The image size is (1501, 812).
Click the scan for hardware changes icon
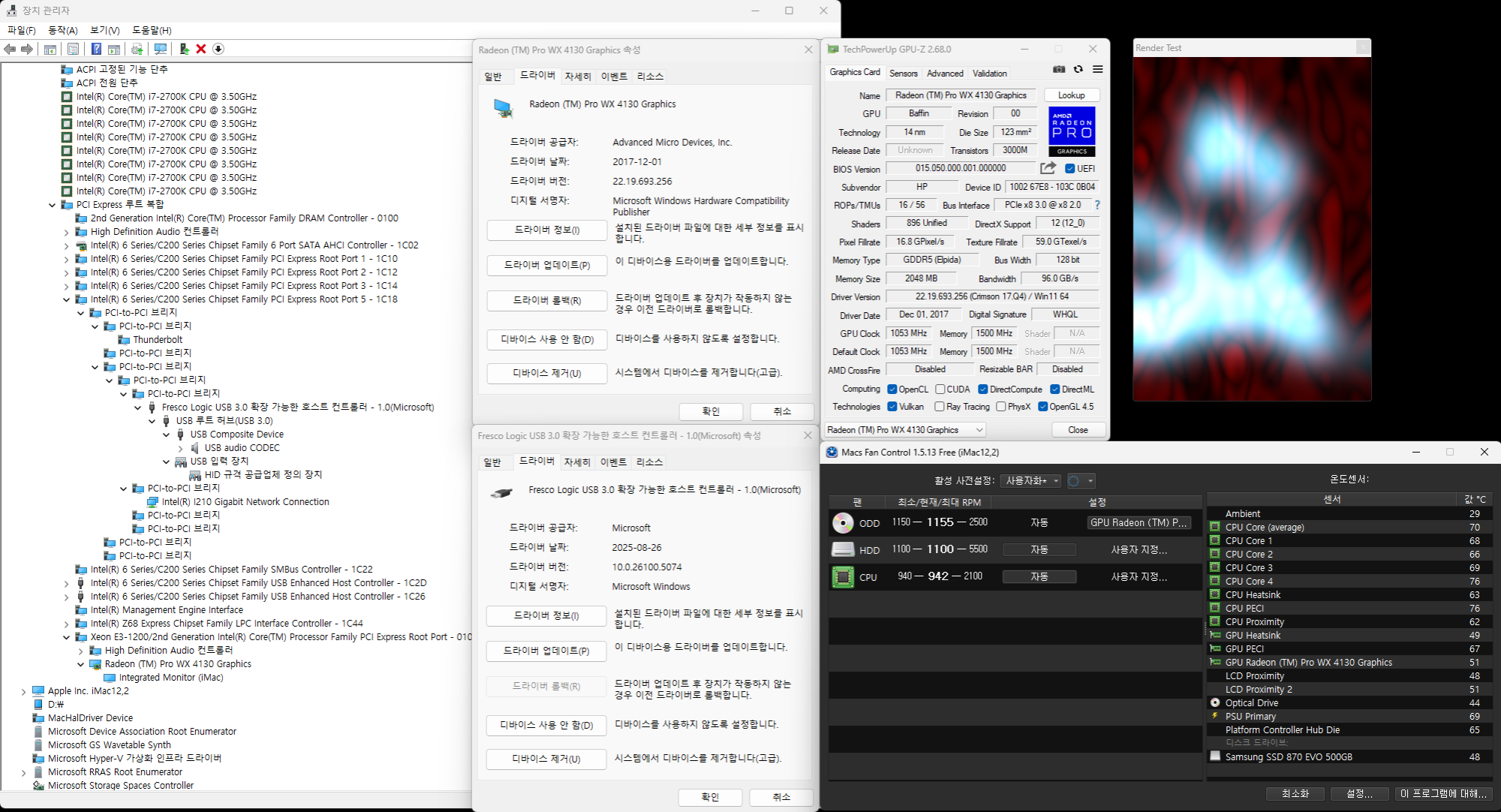pyautogui.click(x=160, y=49)
